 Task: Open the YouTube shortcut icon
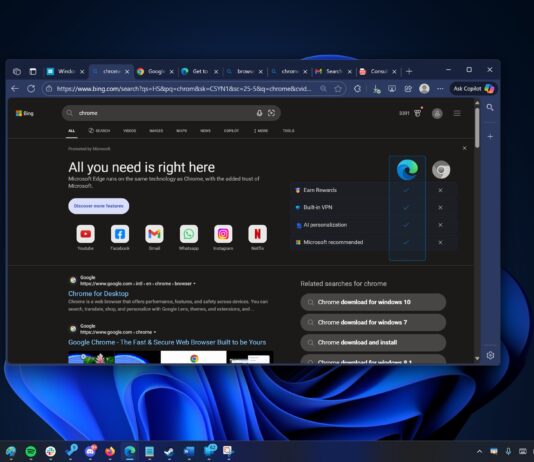coord(85,234)
